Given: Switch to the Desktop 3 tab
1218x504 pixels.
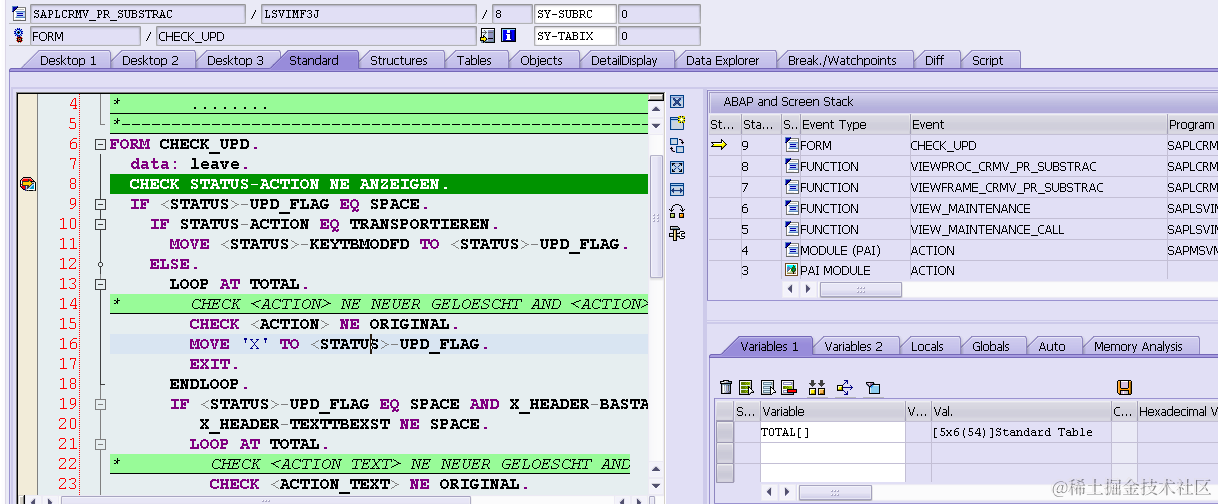Looking at the screenshot, I should pyautogui.click(x=235, y=60).
